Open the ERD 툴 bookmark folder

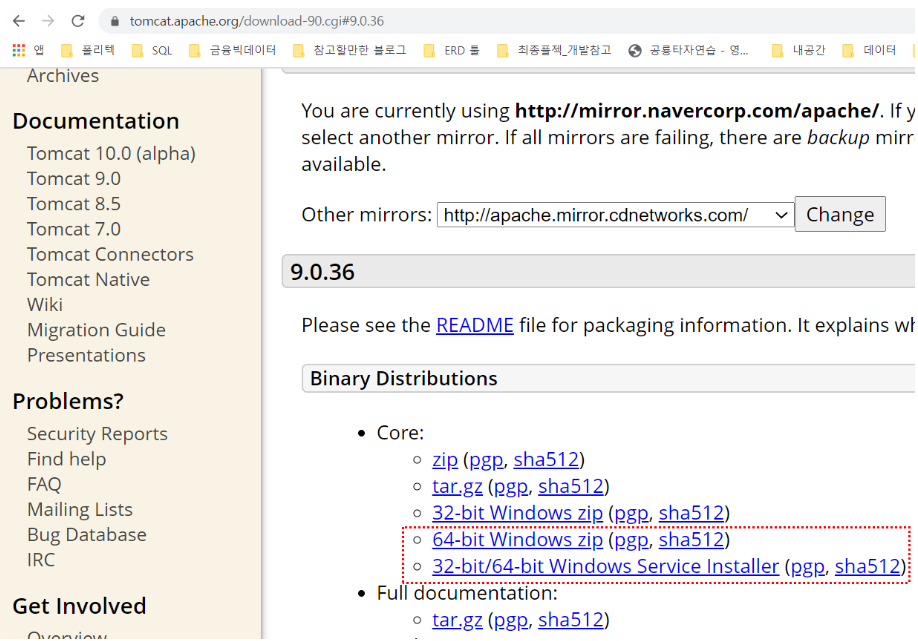pyautogui.click(x=451, y=50)
